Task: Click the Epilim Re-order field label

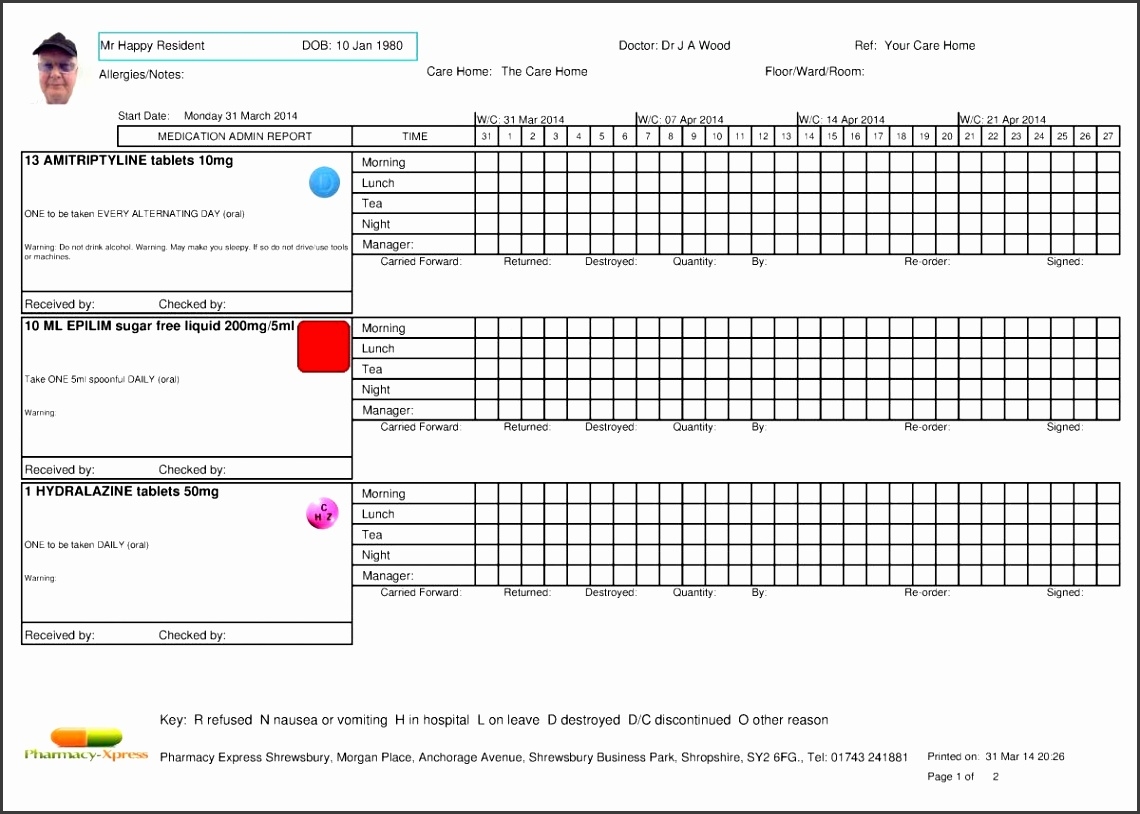Action: 927,427
